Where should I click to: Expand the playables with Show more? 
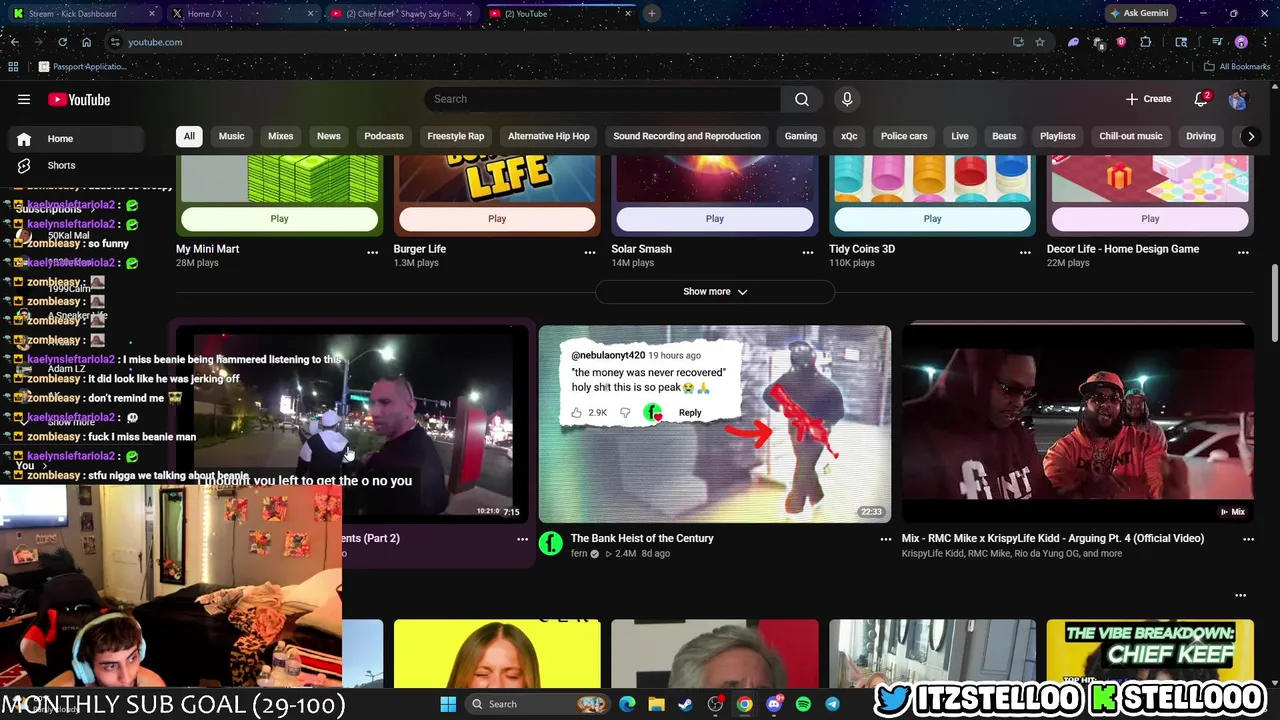coord(715,292)
